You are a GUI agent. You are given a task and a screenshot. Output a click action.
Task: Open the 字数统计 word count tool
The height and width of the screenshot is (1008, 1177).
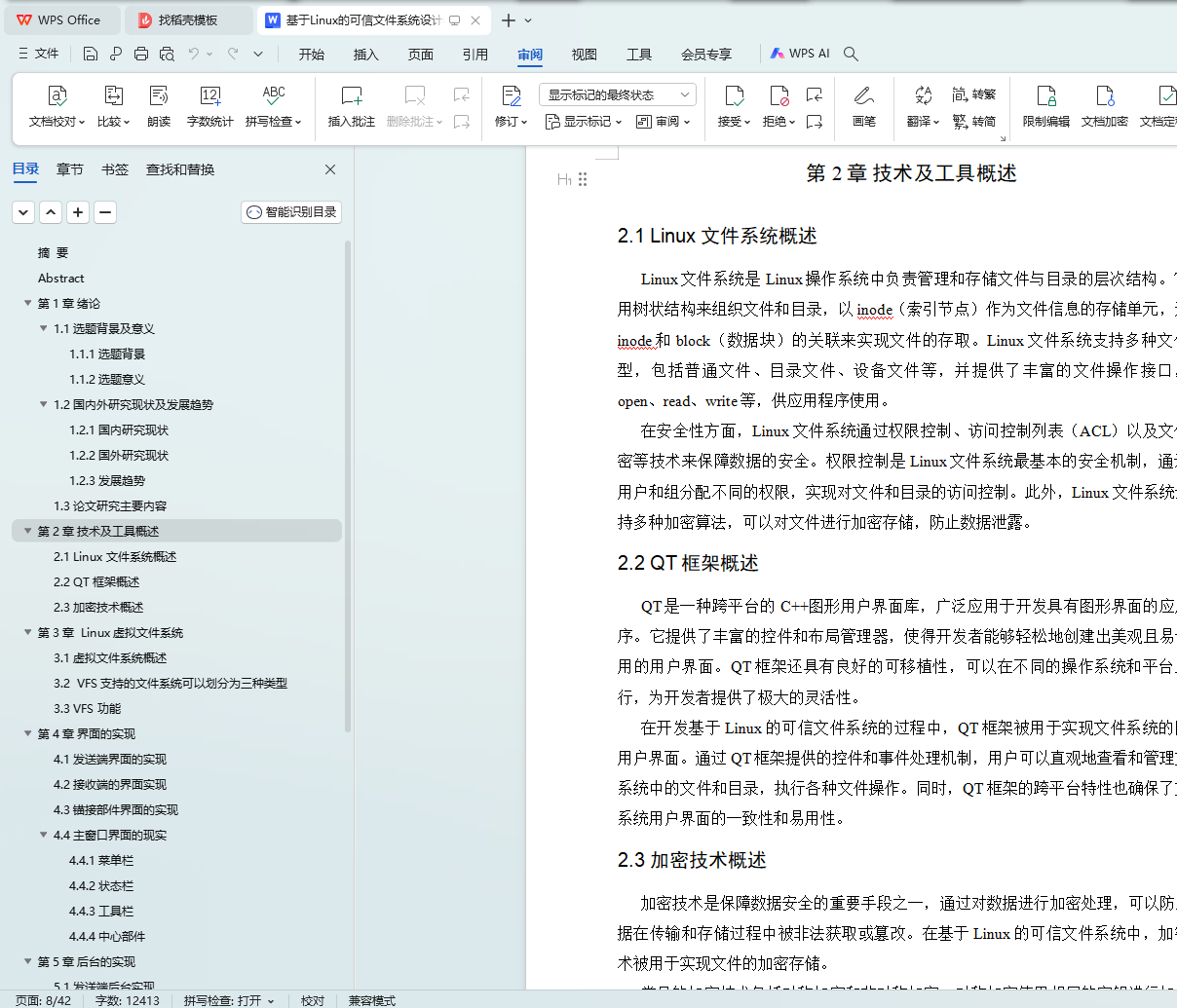click(x=209, y=105)
